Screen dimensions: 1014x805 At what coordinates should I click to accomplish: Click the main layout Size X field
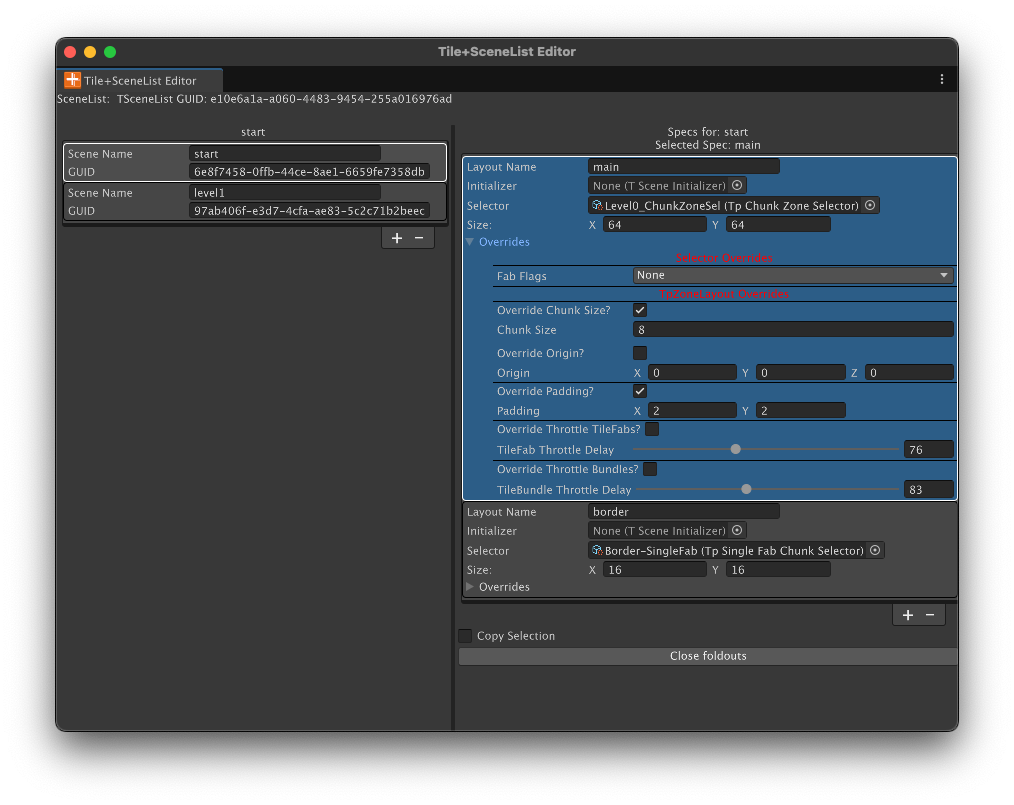pos(654,225)
